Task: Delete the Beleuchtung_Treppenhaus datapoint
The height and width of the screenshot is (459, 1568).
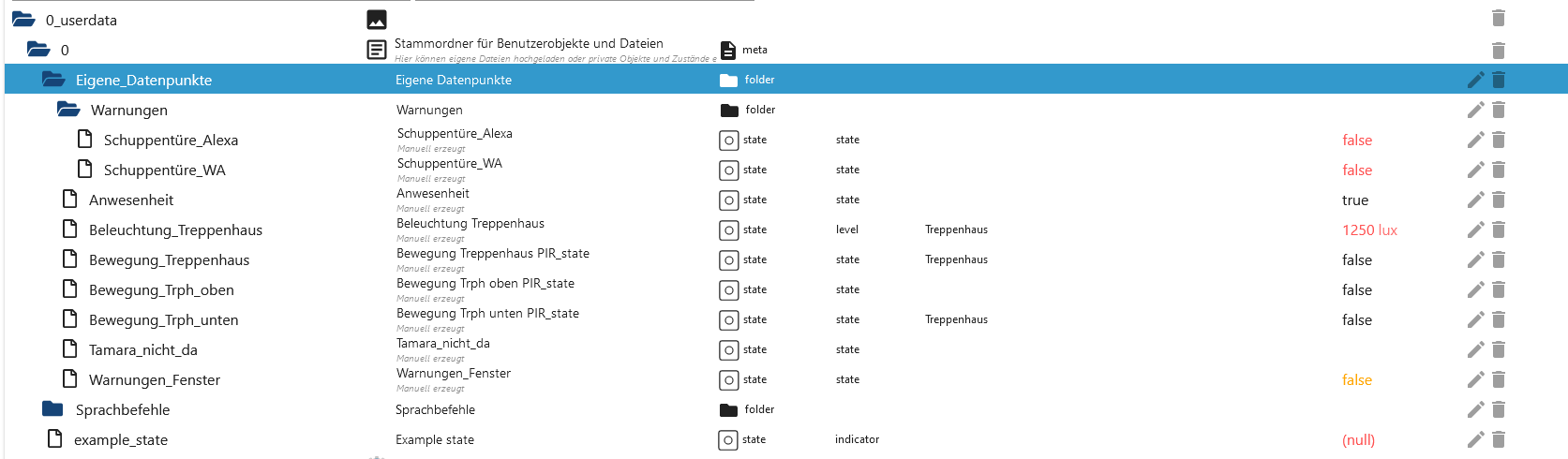Action: (x=1499, y=229)
